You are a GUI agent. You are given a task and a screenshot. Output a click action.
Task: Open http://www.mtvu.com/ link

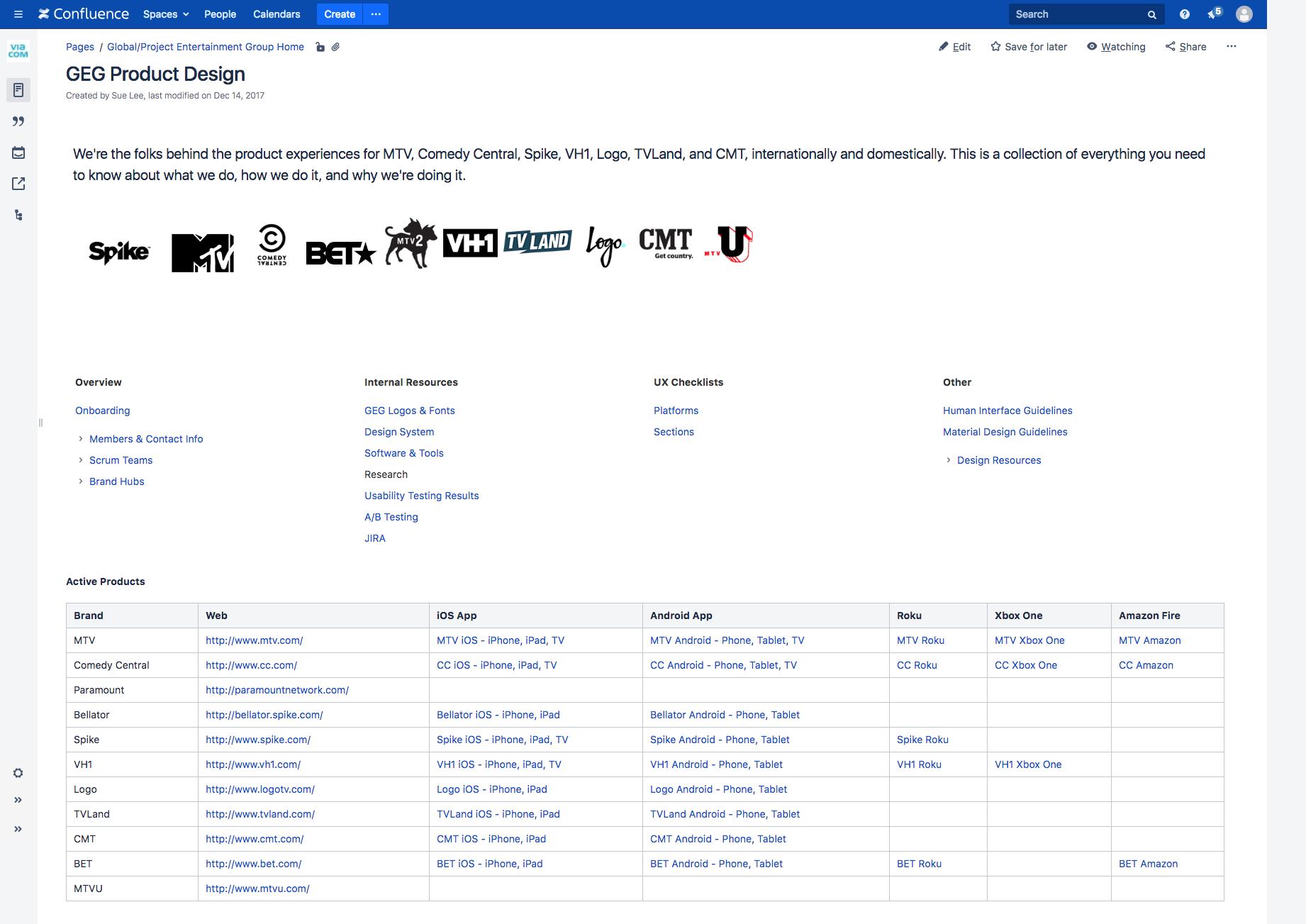[x=257, y=889]
